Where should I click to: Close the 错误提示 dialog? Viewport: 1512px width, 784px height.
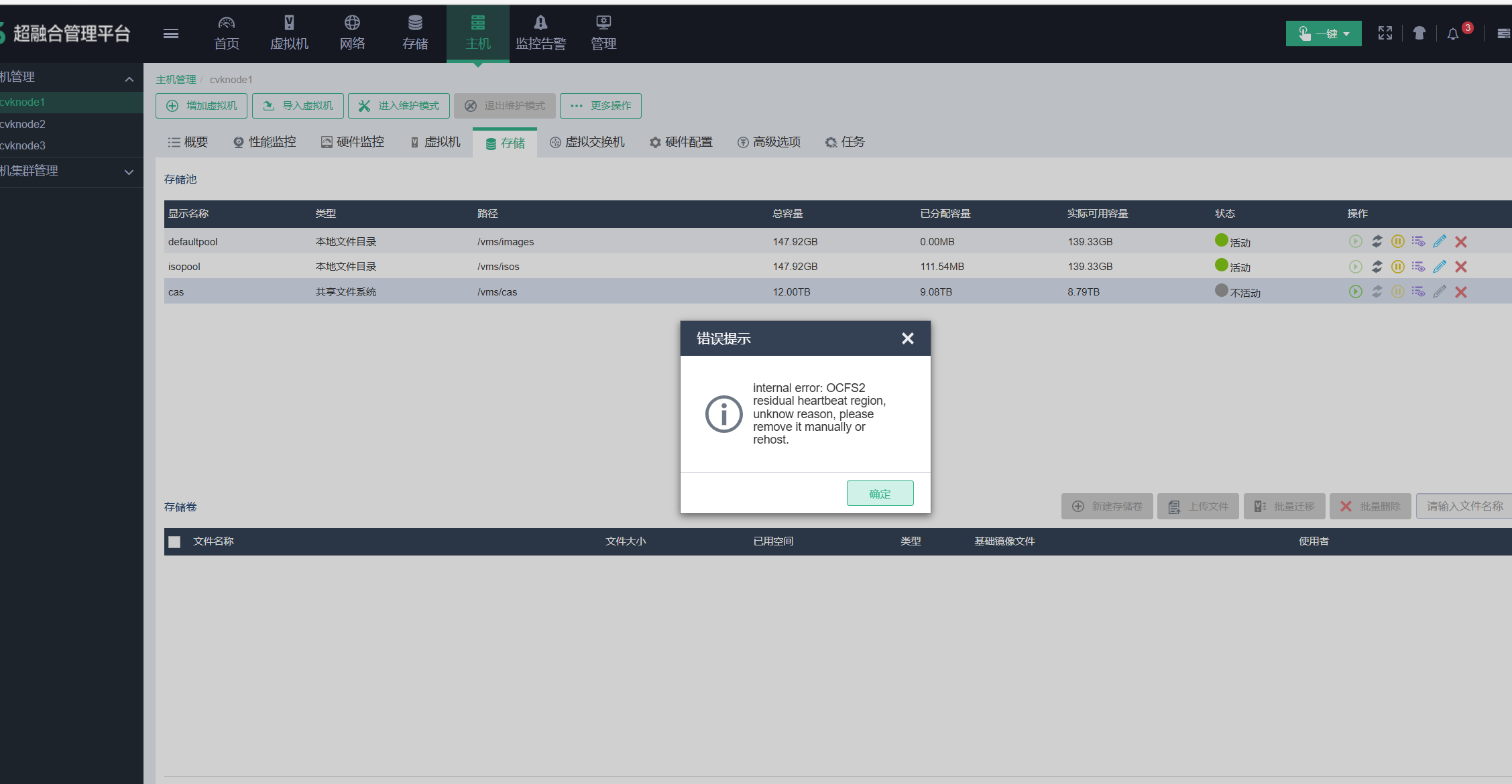(x=907, y=338)
